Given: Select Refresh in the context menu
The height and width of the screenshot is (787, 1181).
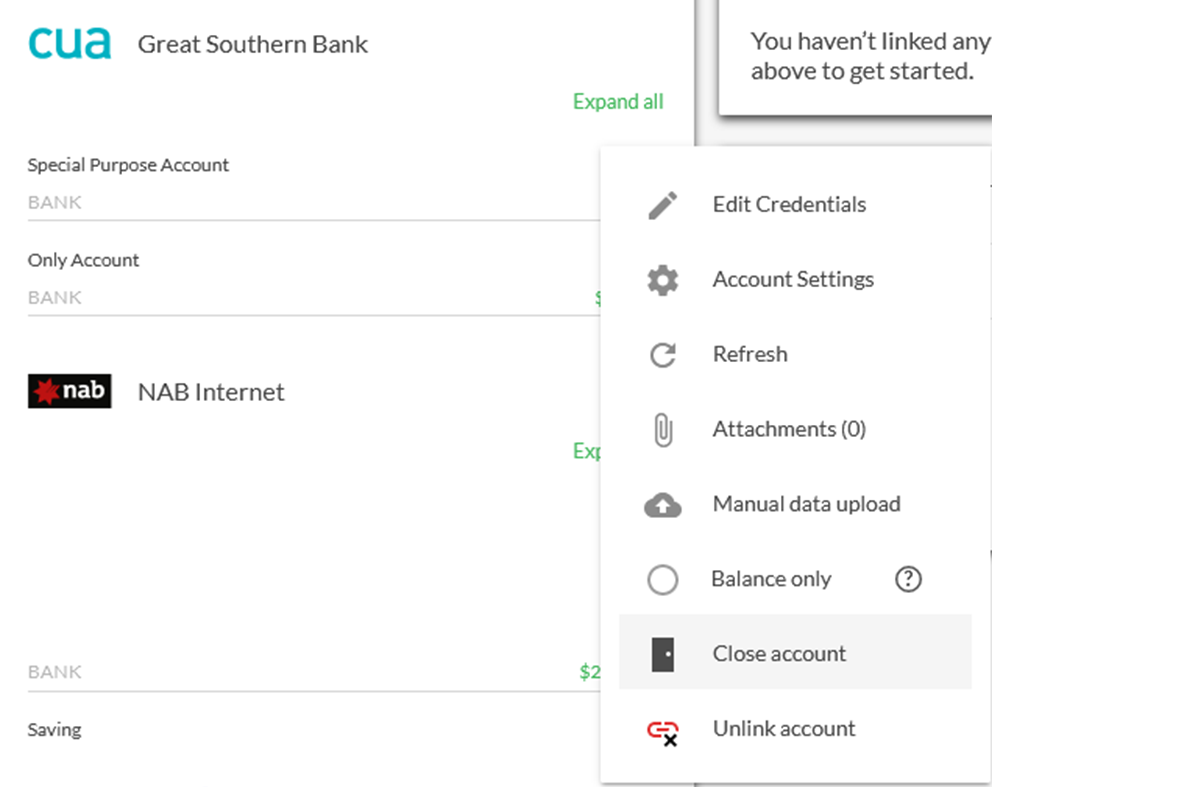Looking at the screenshot, I should pos(795,354).
